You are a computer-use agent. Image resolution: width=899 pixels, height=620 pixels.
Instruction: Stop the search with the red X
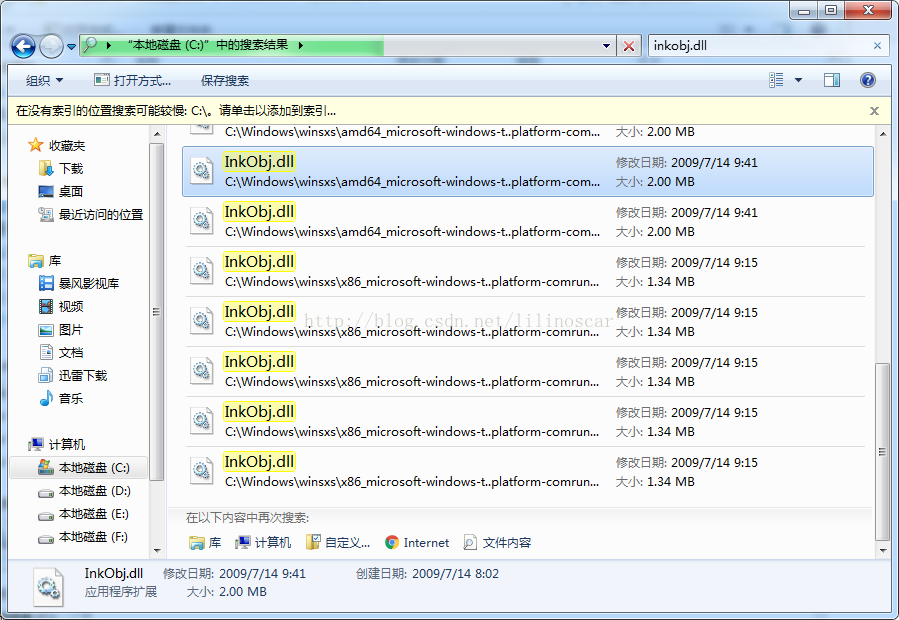pyautogui.click(x=629, y=46)
